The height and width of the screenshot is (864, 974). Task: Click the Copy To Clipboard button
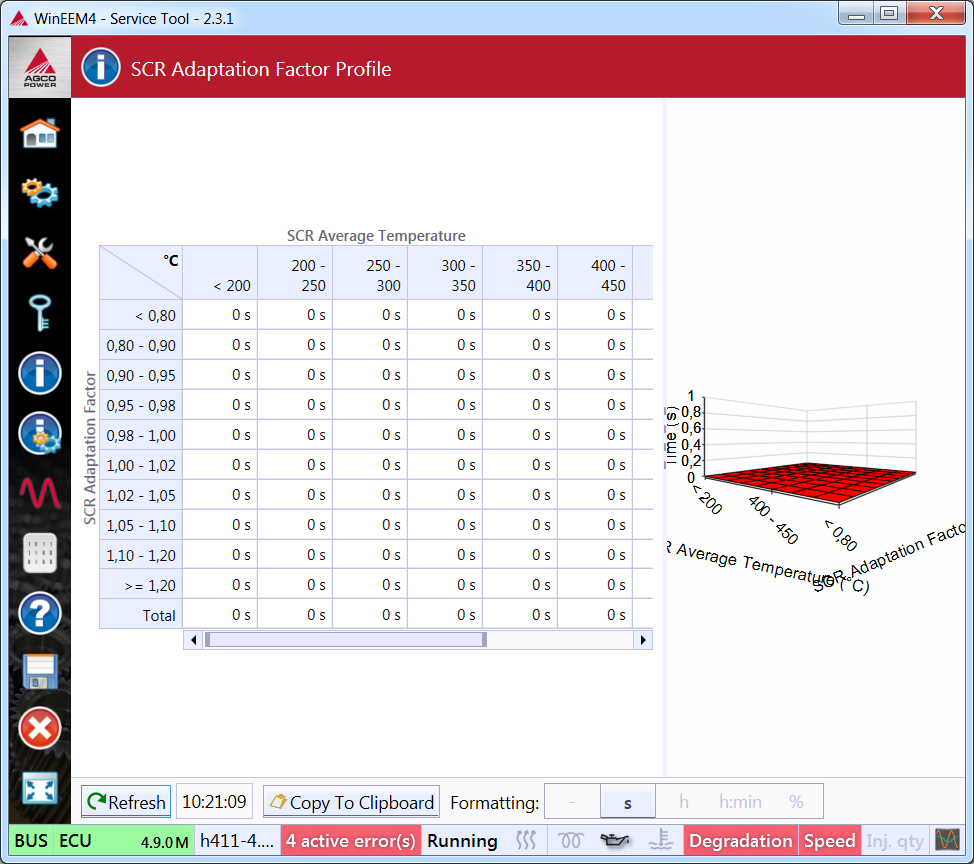pos(351,802)
